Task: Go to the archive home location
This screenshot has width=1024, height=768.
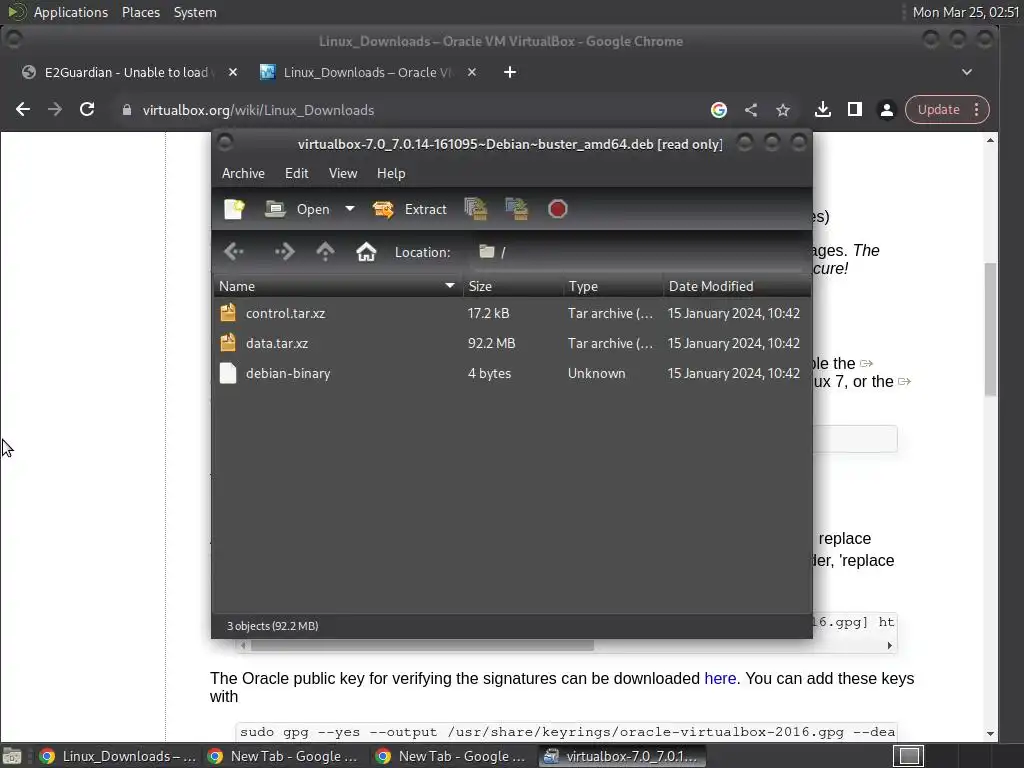Action: [366, 252]
